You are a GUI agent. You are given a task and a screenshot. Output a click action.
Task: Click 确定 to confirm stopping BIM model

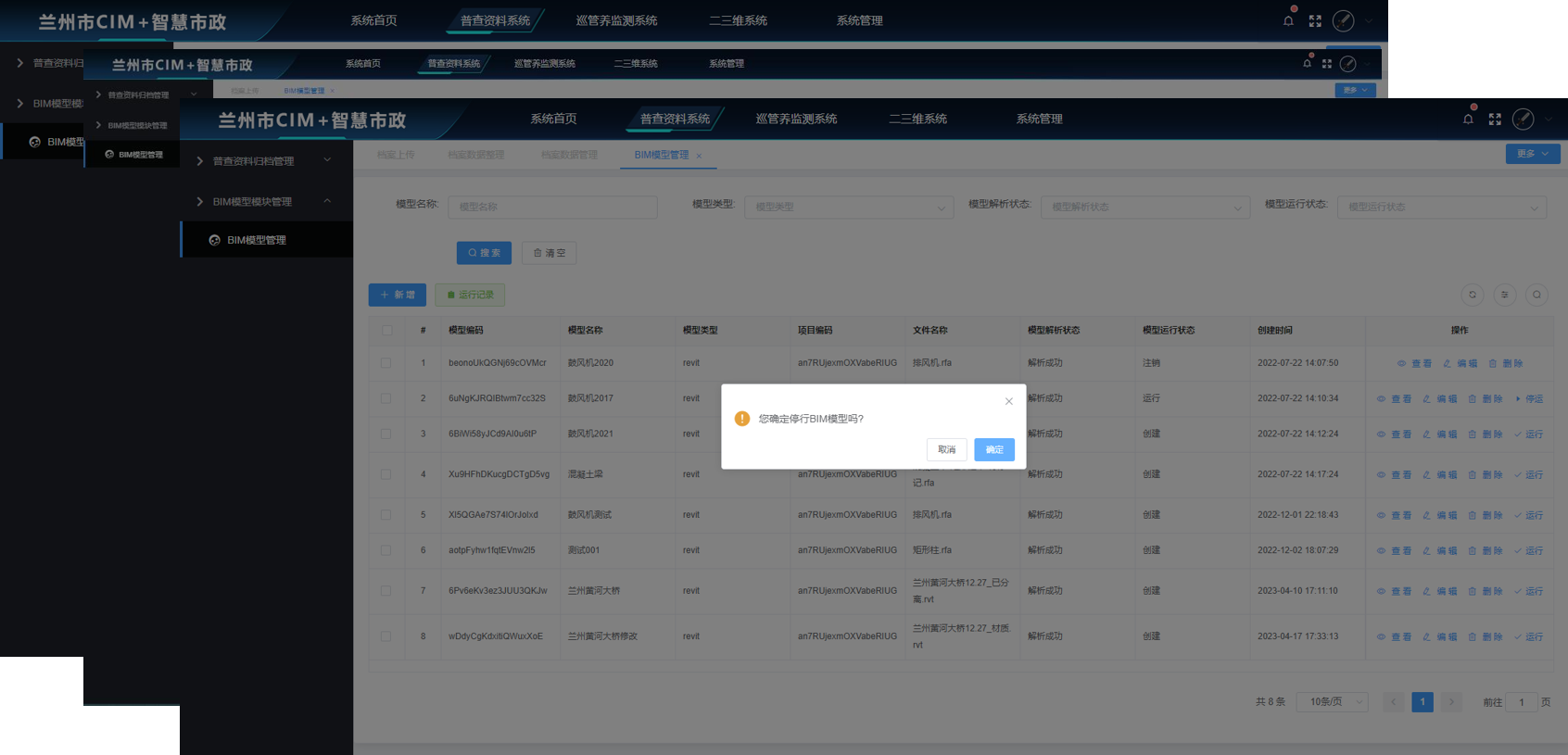pos(993,449)
